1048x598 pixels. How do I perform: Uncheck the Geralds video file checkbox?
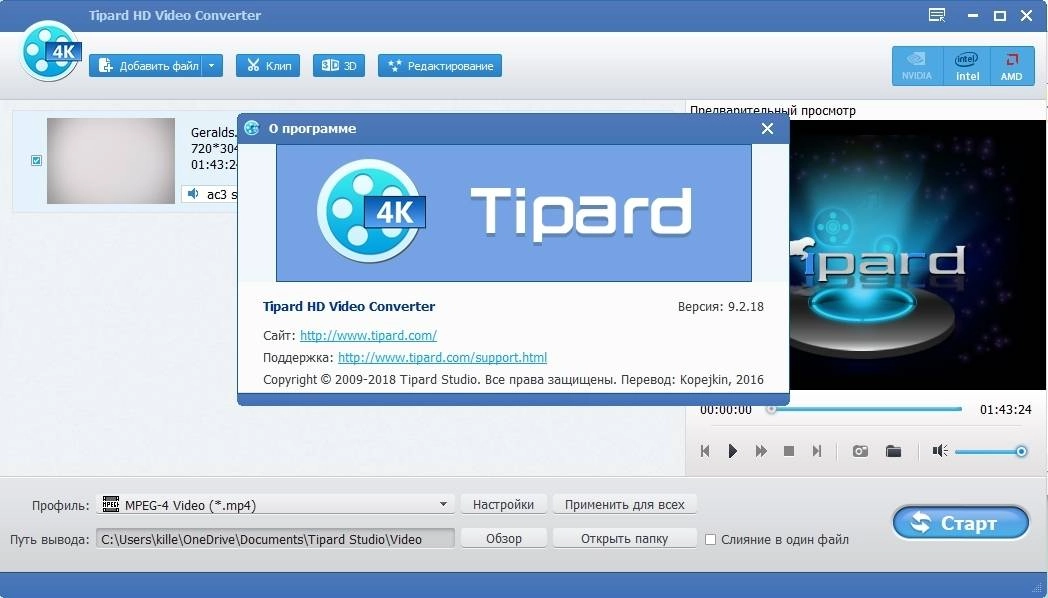point(37,160)
